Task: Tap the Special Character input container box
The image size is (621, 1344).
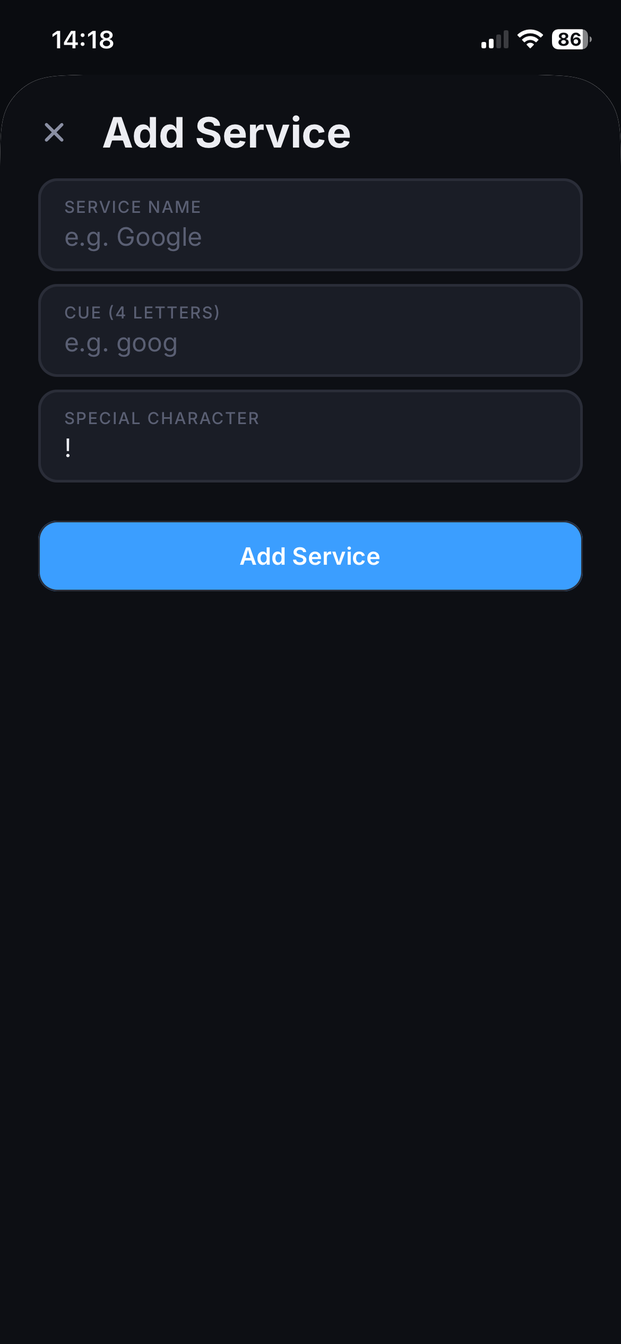Action: coord(310,436)
